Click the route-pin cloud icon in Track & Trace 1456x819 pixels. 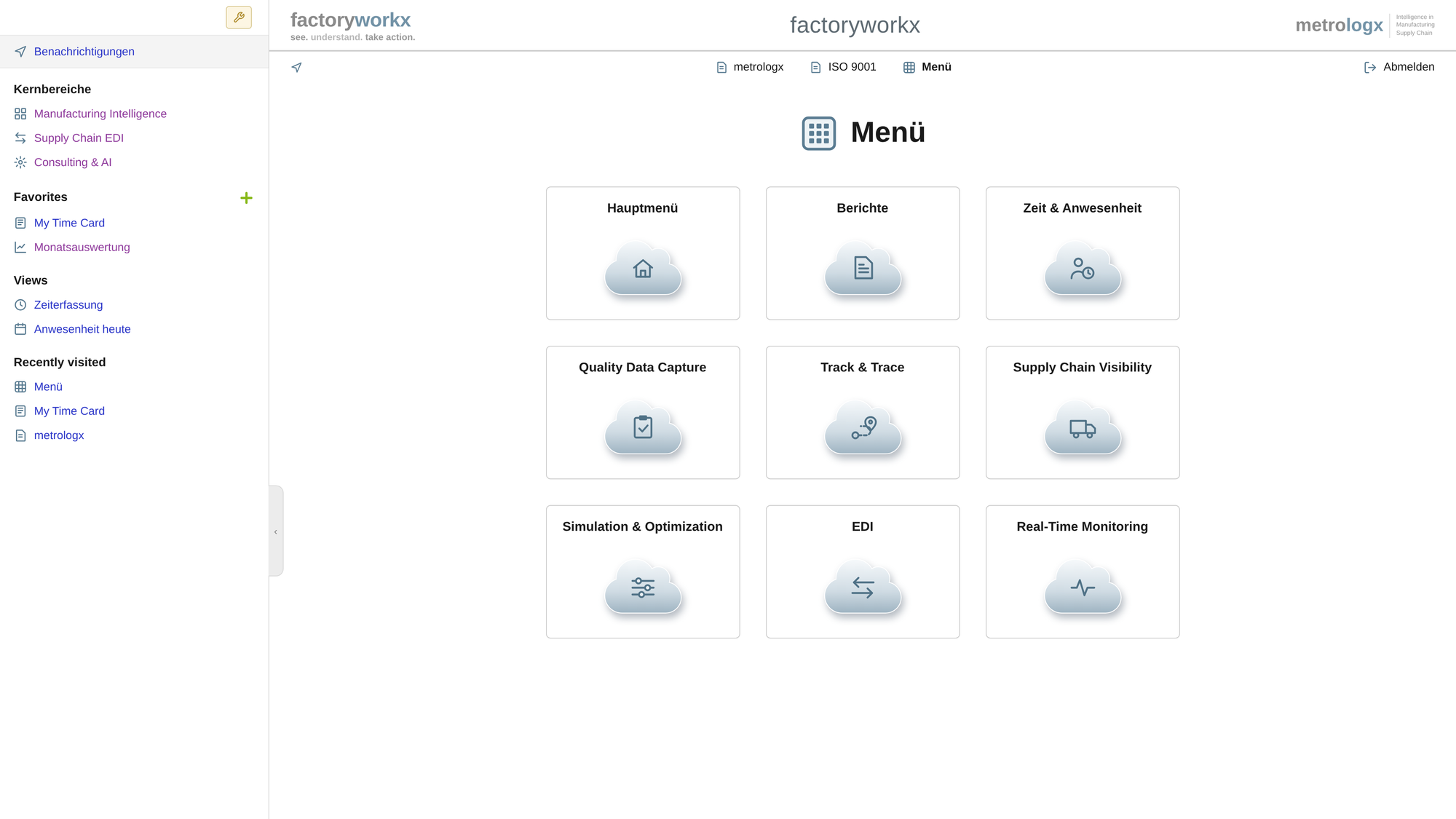pos(863,427)
